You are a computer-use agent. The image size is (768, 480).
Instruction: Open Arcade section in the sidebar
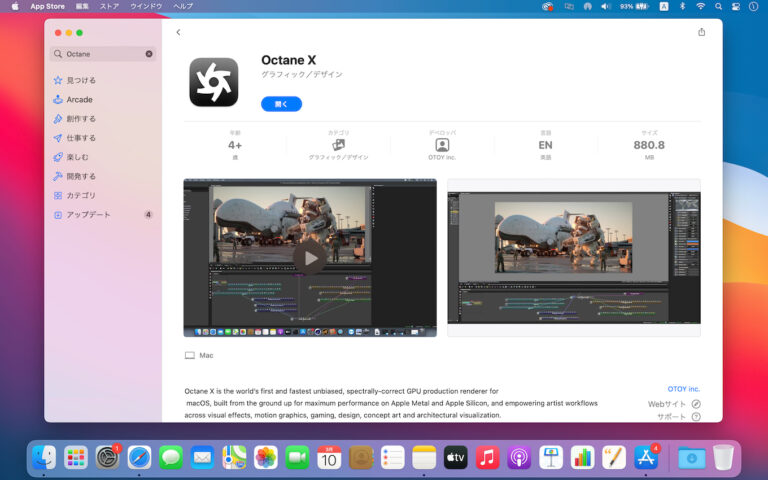pyautogui.click(x=79, y=100)
